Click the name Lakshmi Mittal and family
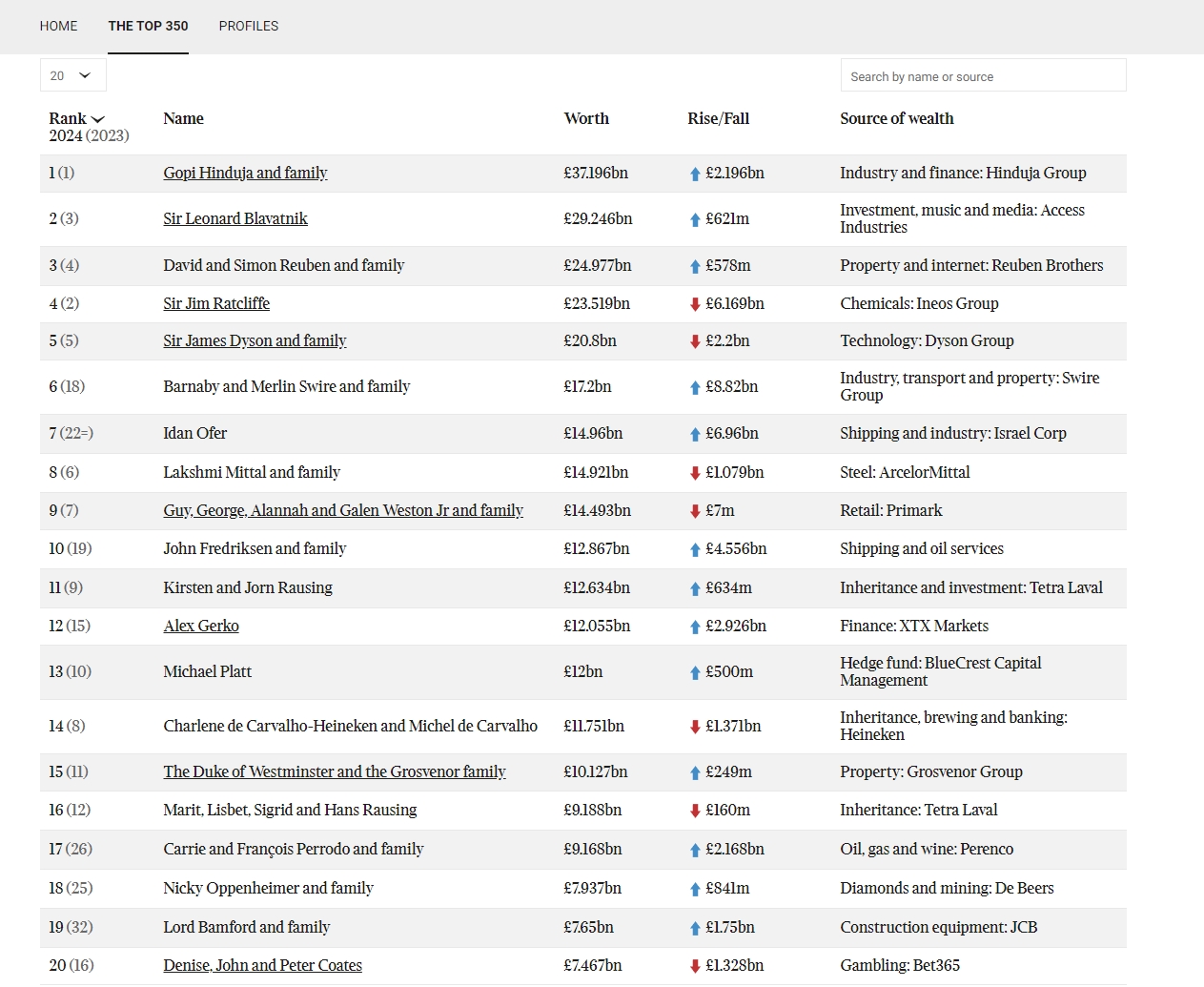This screenshot has width=1204, height=987. [x=252, y=472]
